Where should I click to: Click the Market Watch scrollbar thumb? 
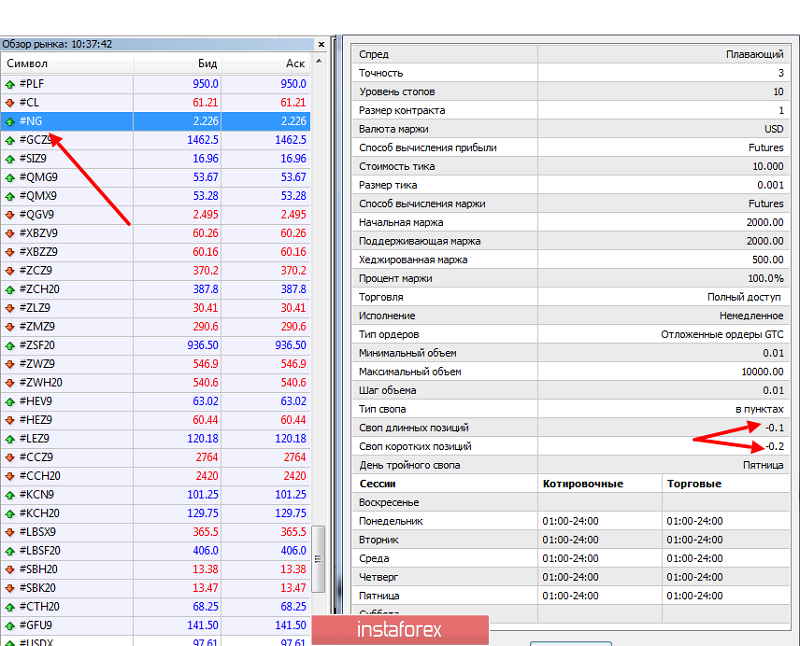[318, 559]
